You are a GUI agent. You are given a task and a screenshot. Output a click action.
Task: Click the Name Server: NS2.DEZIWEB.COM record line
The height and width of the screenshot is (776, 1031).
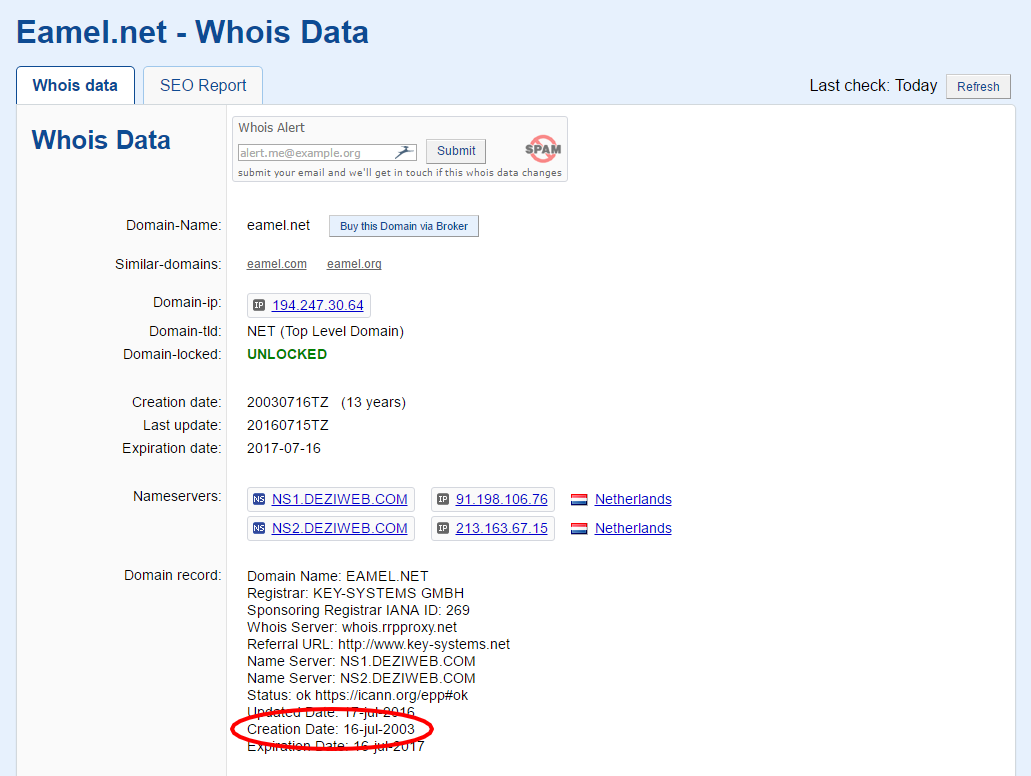click(x=361, y=679)
